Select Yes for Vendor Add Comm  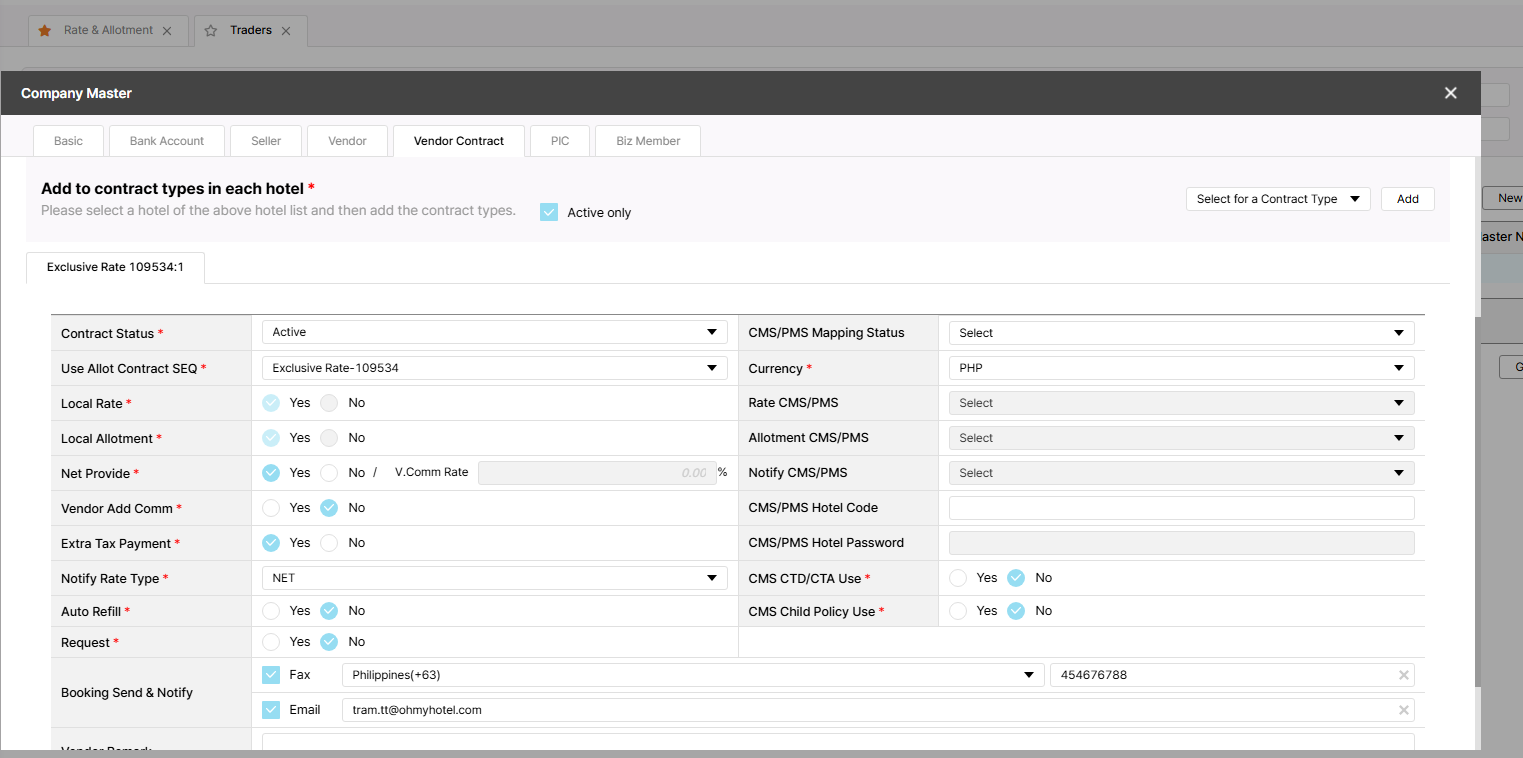[x=271, y=508]
